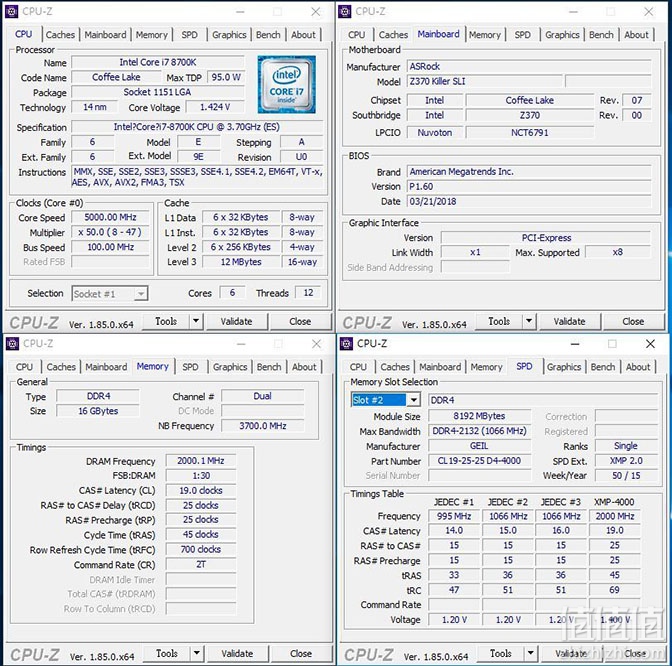Expand Tools arrow in the CPU tab window
This screenshot has width=672, height=666.
196,321
